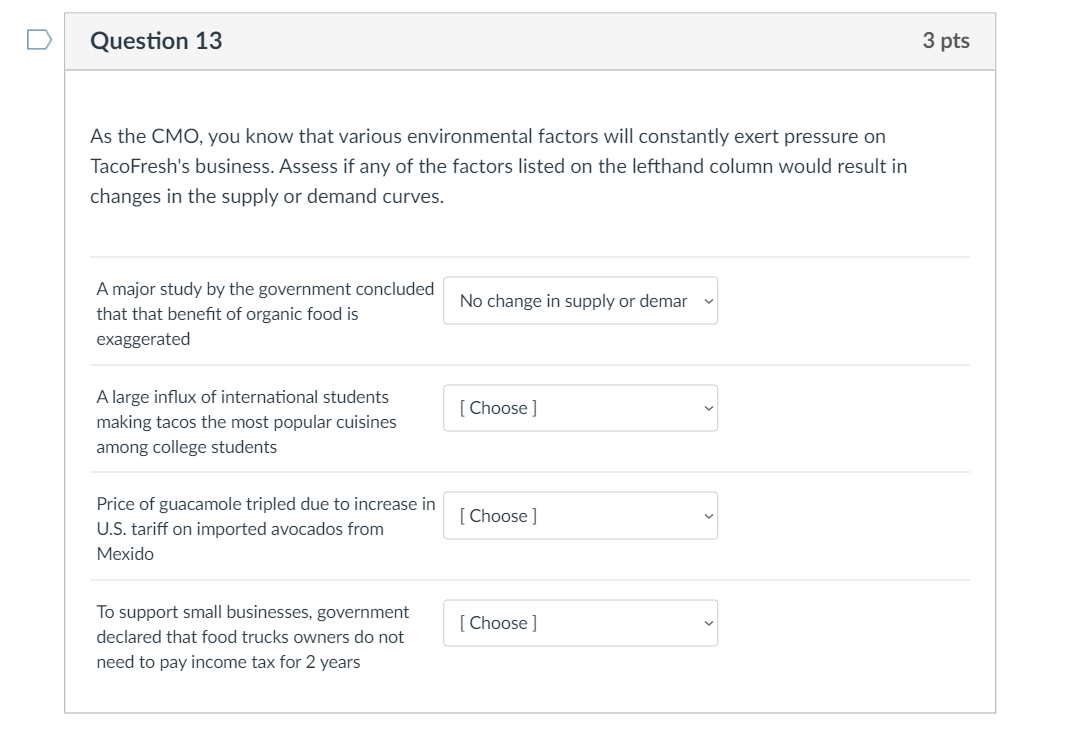
Task: Click "No change in supply or demar" selected value
Action: tap(573, 301)
